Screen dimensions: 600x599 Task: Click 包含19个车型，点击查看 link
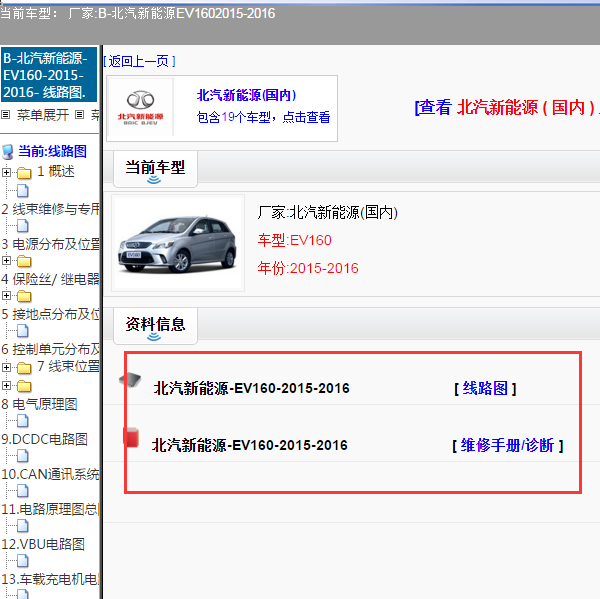[263, 117]
